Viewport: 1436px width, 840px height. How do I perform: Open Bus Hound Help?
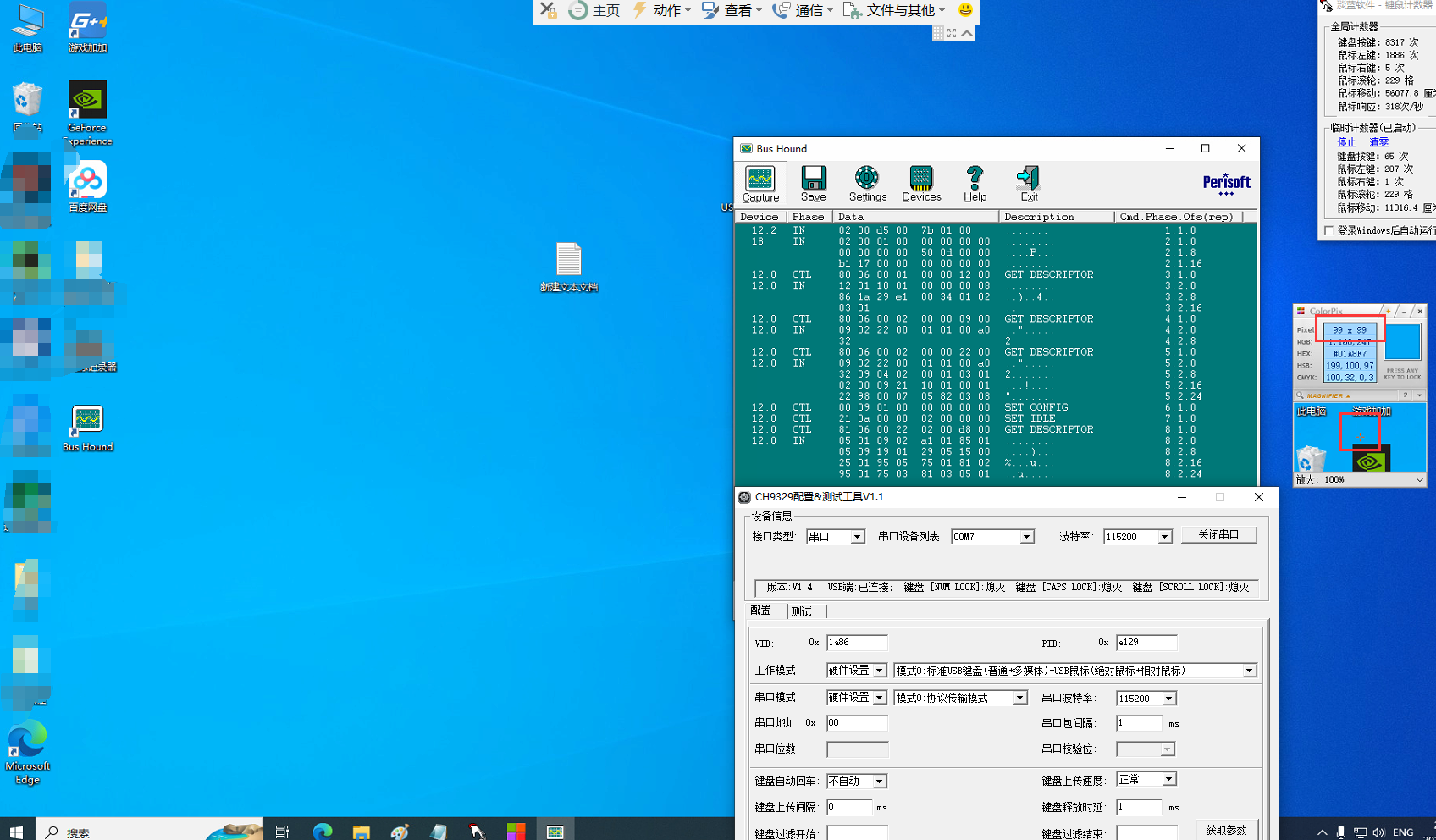975,184
